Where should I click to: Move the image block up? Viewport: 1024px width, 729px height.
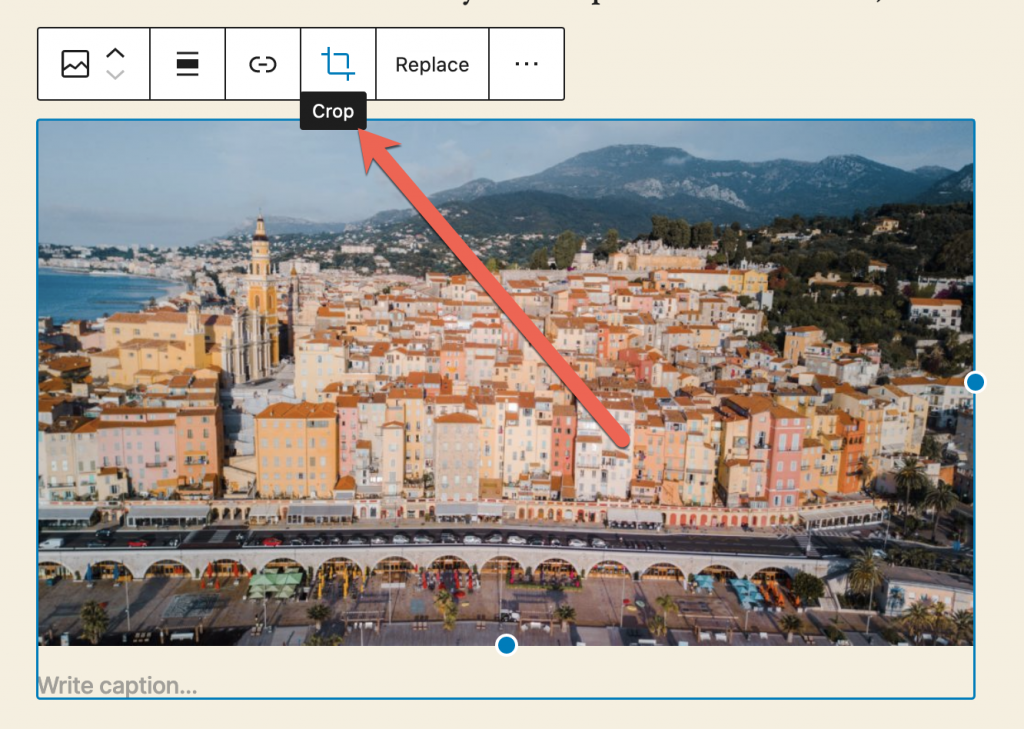coord(116,53)
